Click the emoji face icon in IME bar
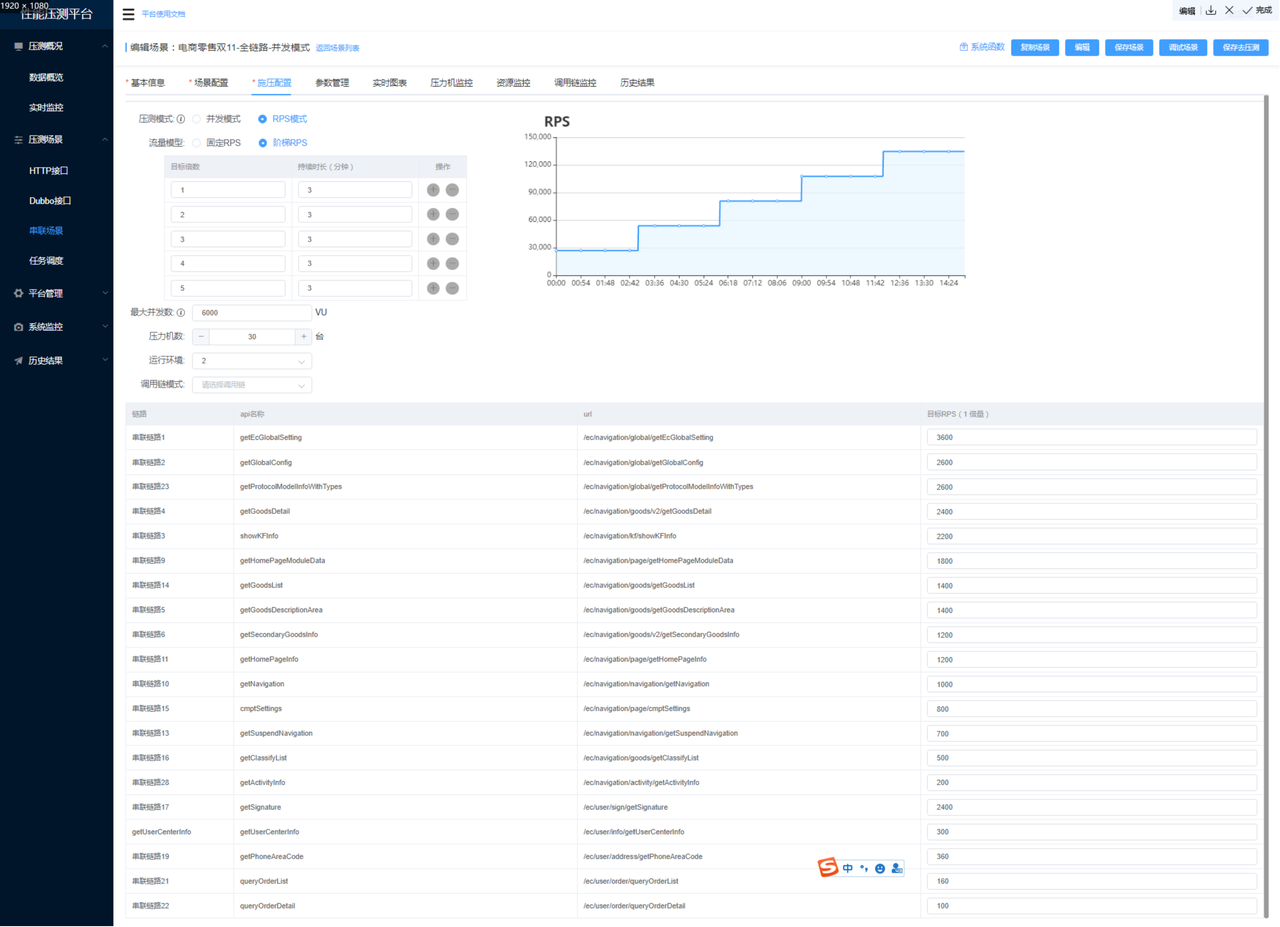 (880, 868)
